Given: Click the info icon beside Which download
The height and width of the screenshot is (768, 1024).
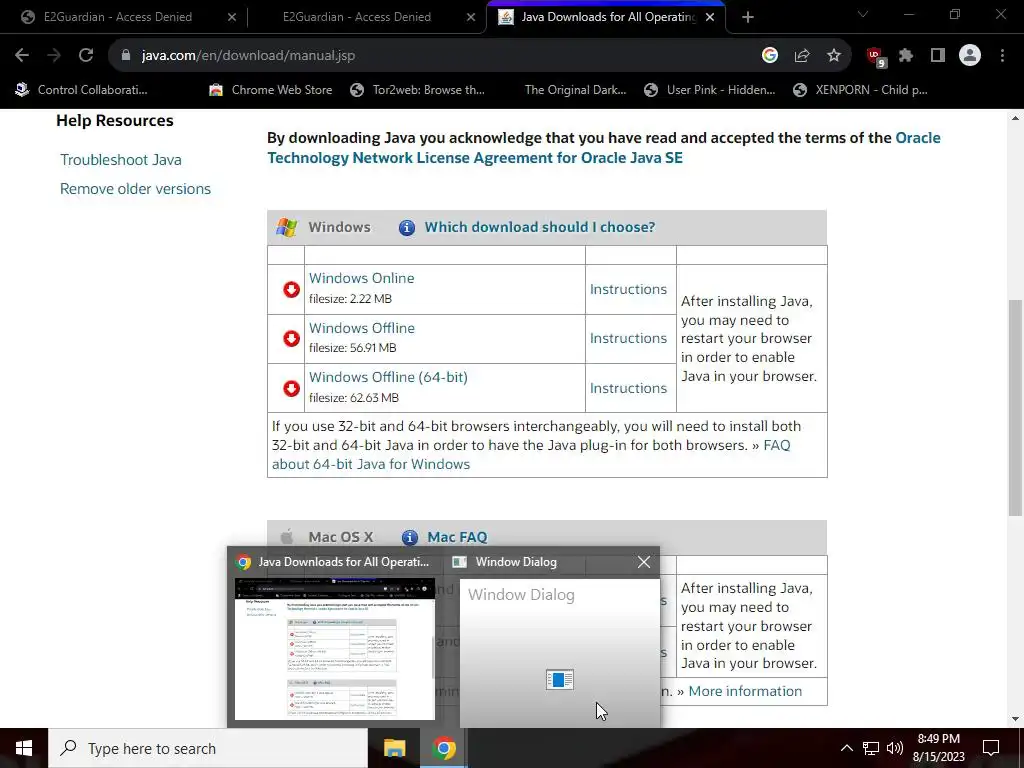Looking at the screenshot, I should click(407, 227).
